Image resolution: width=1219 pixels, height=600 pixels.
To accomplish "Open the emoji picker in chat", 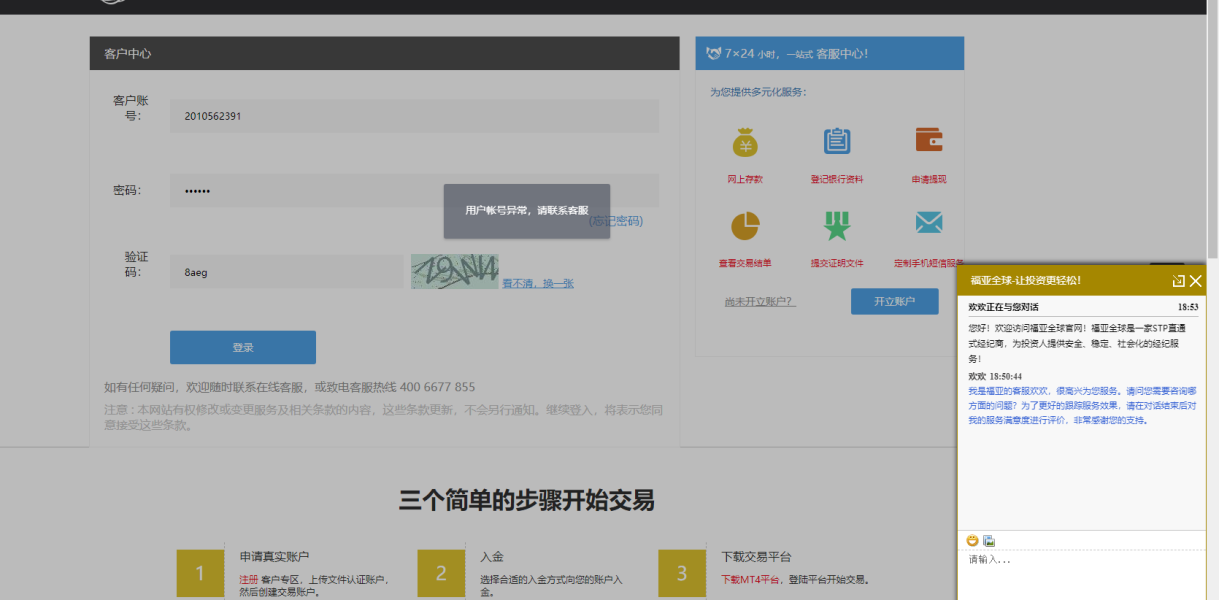I will 972,541.
